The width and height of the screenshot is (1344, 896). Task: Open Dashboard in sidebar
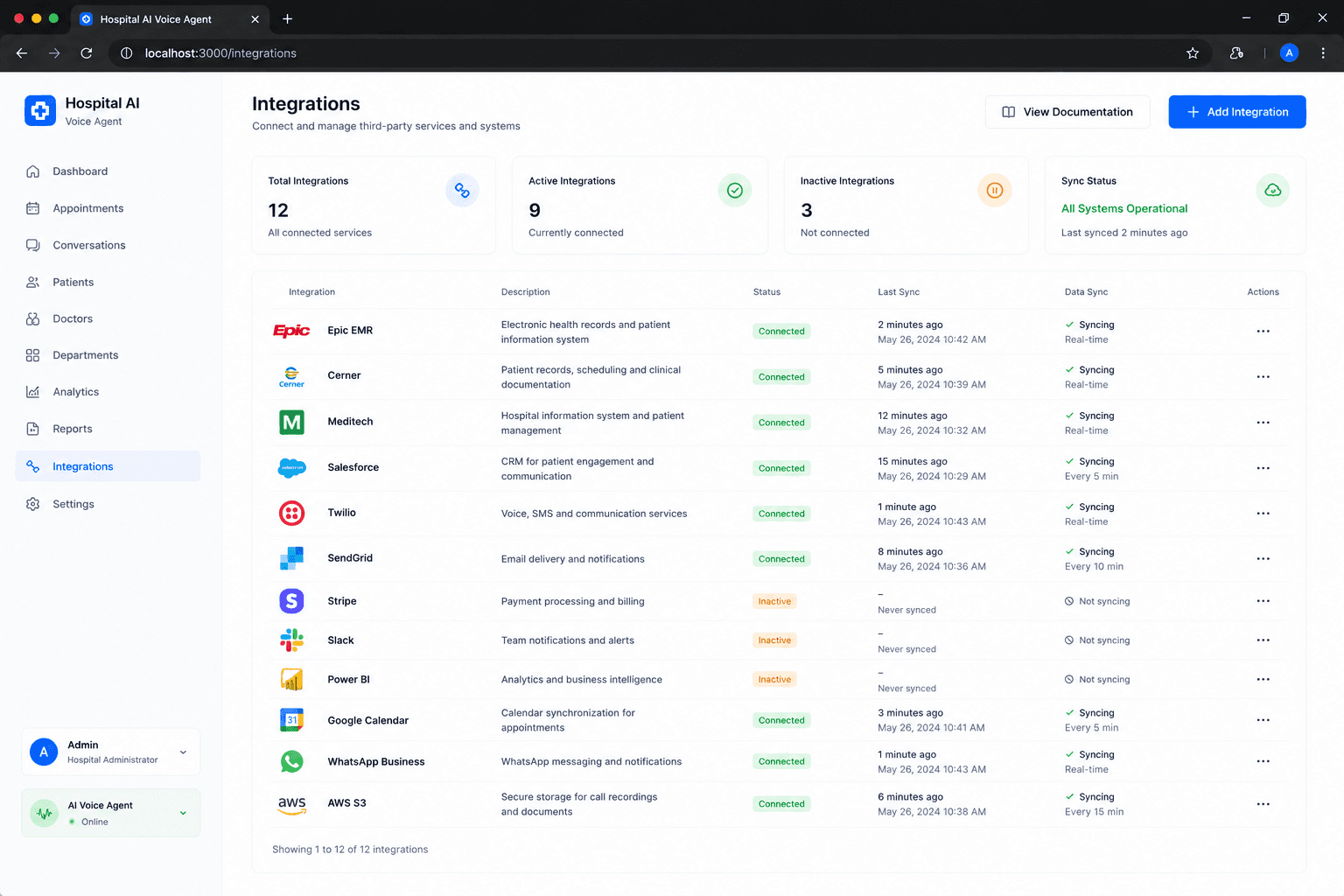tap(108, 171)
